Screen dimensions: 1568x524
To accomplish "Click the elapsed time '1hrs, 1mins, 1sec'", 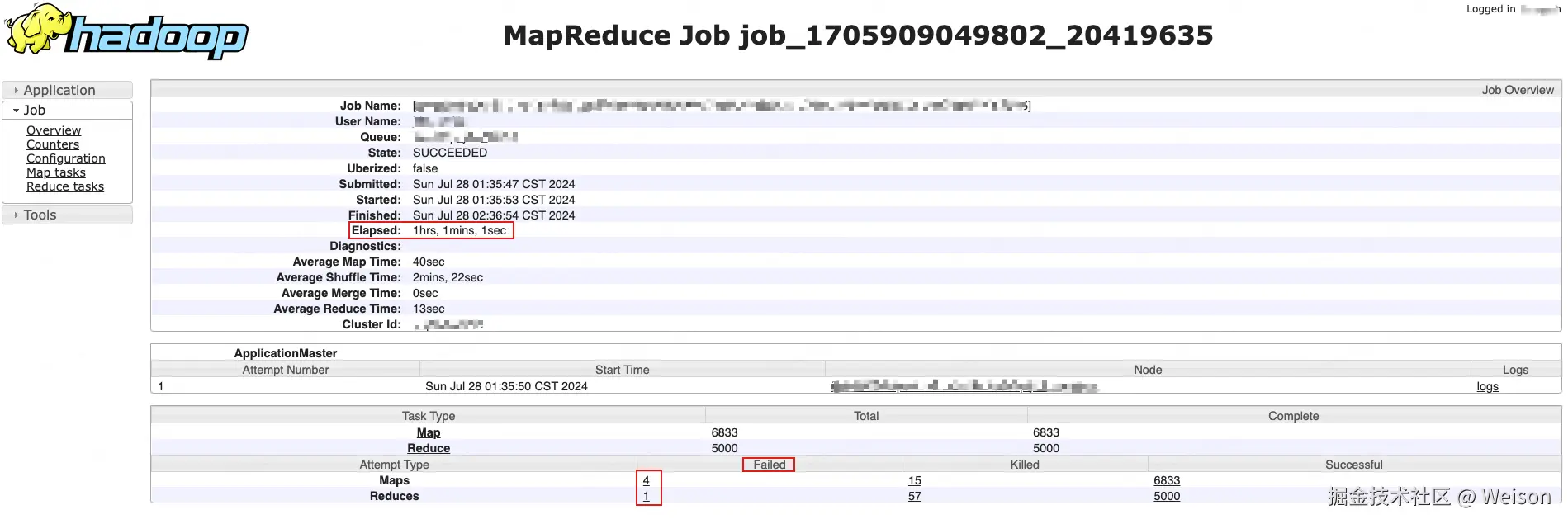I will click(x=460, y=230).
